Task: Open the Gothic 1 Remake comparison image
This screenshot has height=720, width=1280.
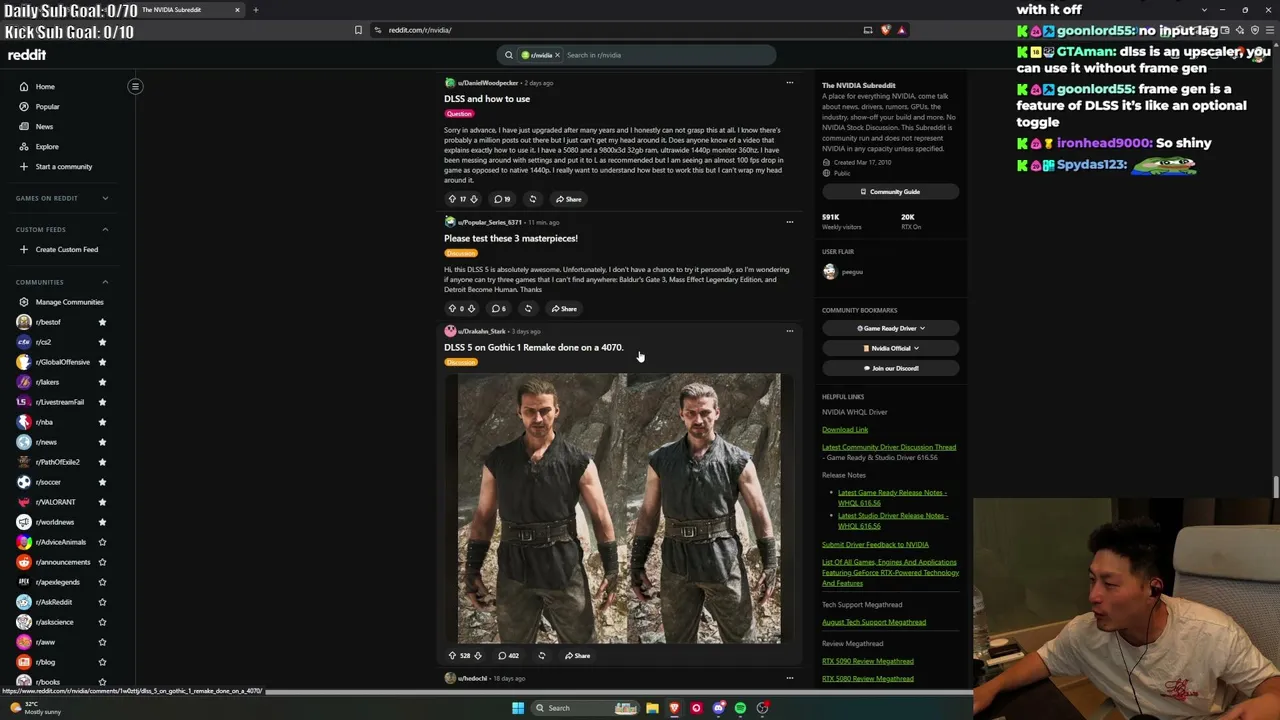Action: [x=619, y=508]
